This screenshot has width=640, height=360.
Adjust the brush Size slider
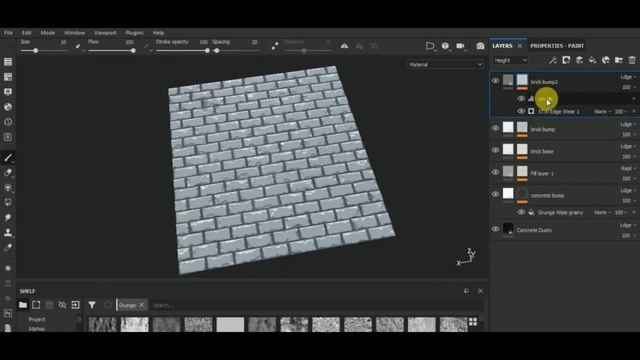[x=43, y=51]
